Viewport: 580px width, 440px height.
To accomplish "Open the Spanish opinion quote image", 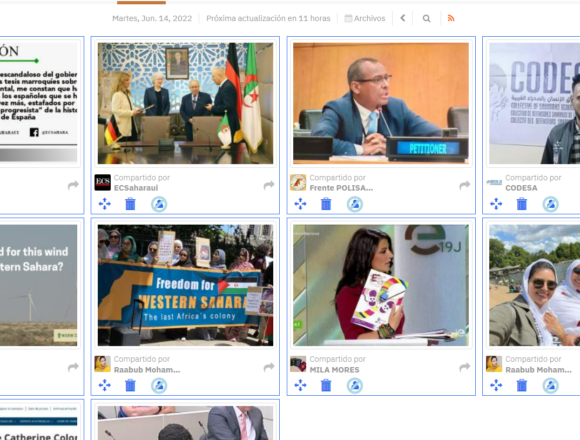I will (38, 103).
